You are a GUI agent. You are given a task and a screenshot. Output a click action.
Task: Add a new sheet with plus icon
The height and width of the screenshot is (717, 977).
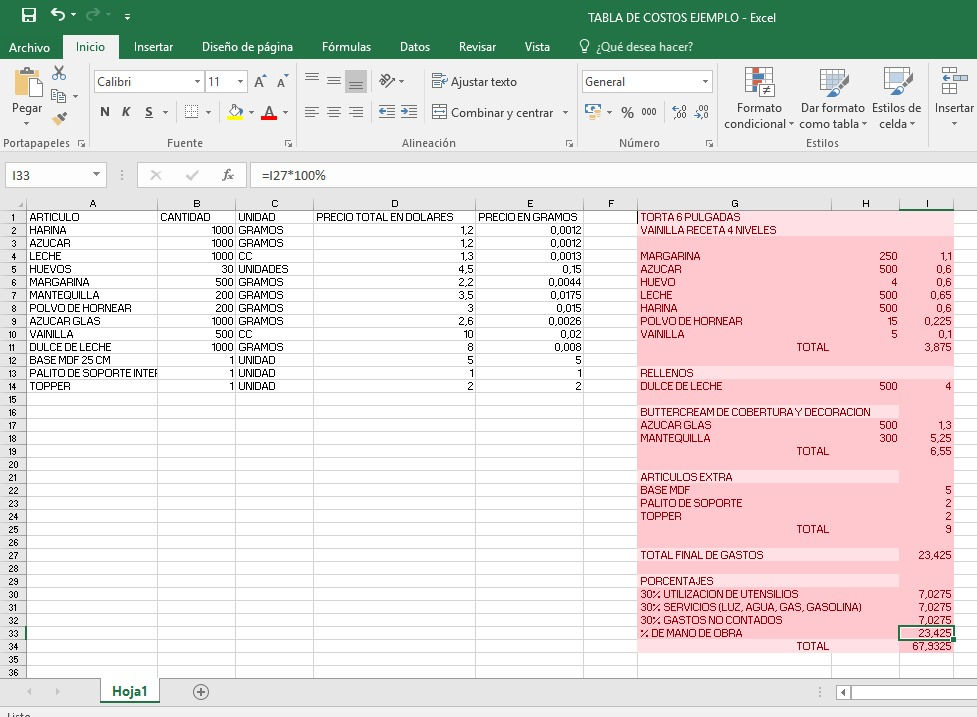point(201,692)
